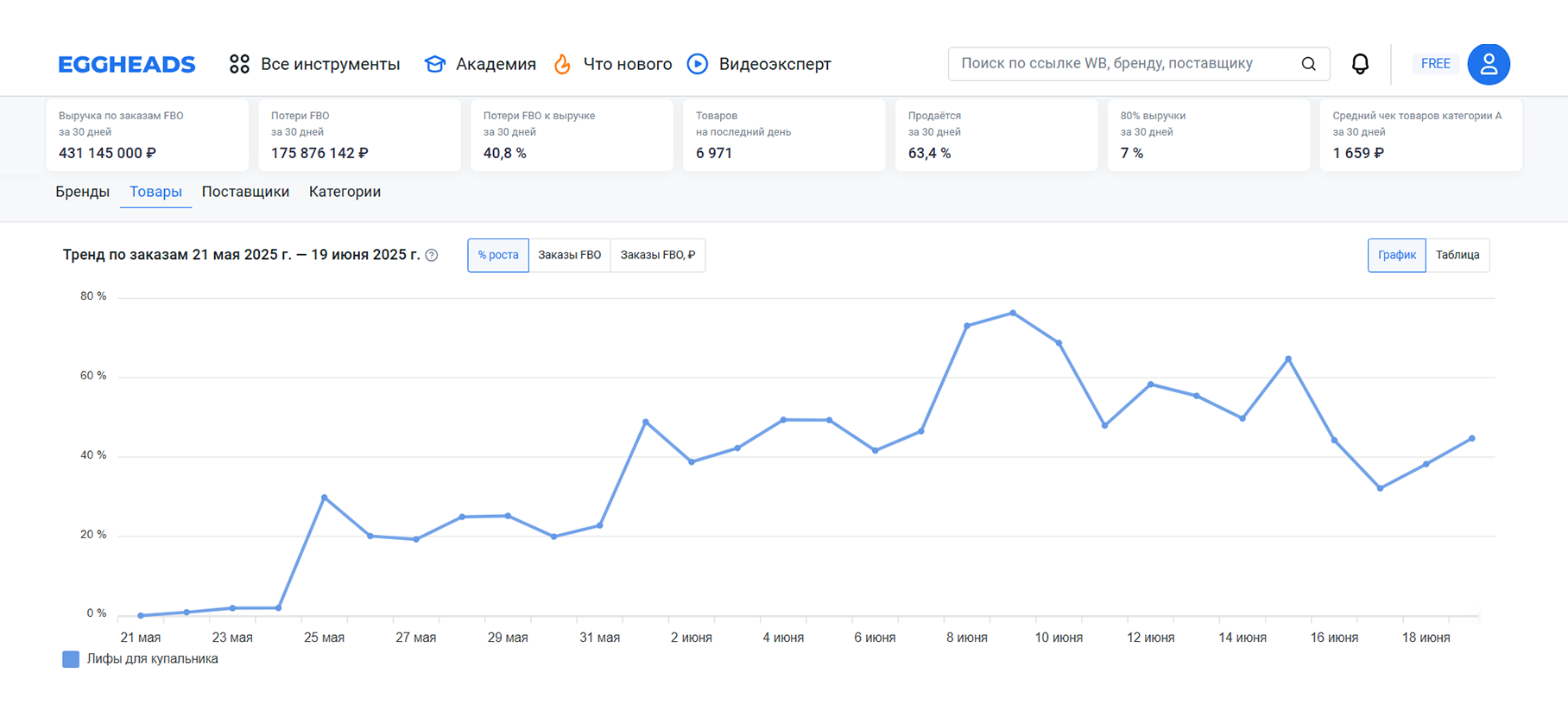
Task: Click the flame icon for Что нового
Action: click(x=562, y=64)
